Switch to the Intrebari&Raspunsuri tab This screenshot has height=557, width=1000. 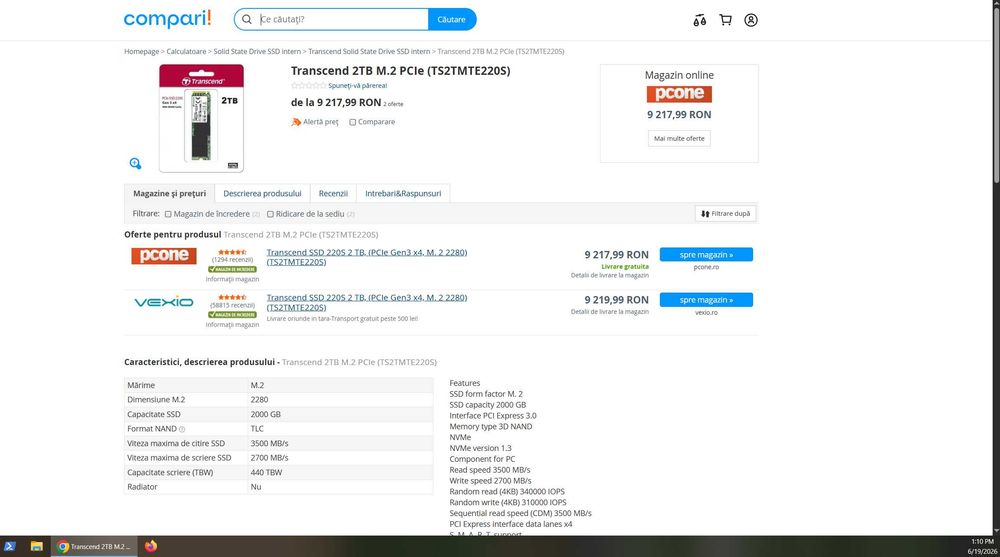coord(403,193)
